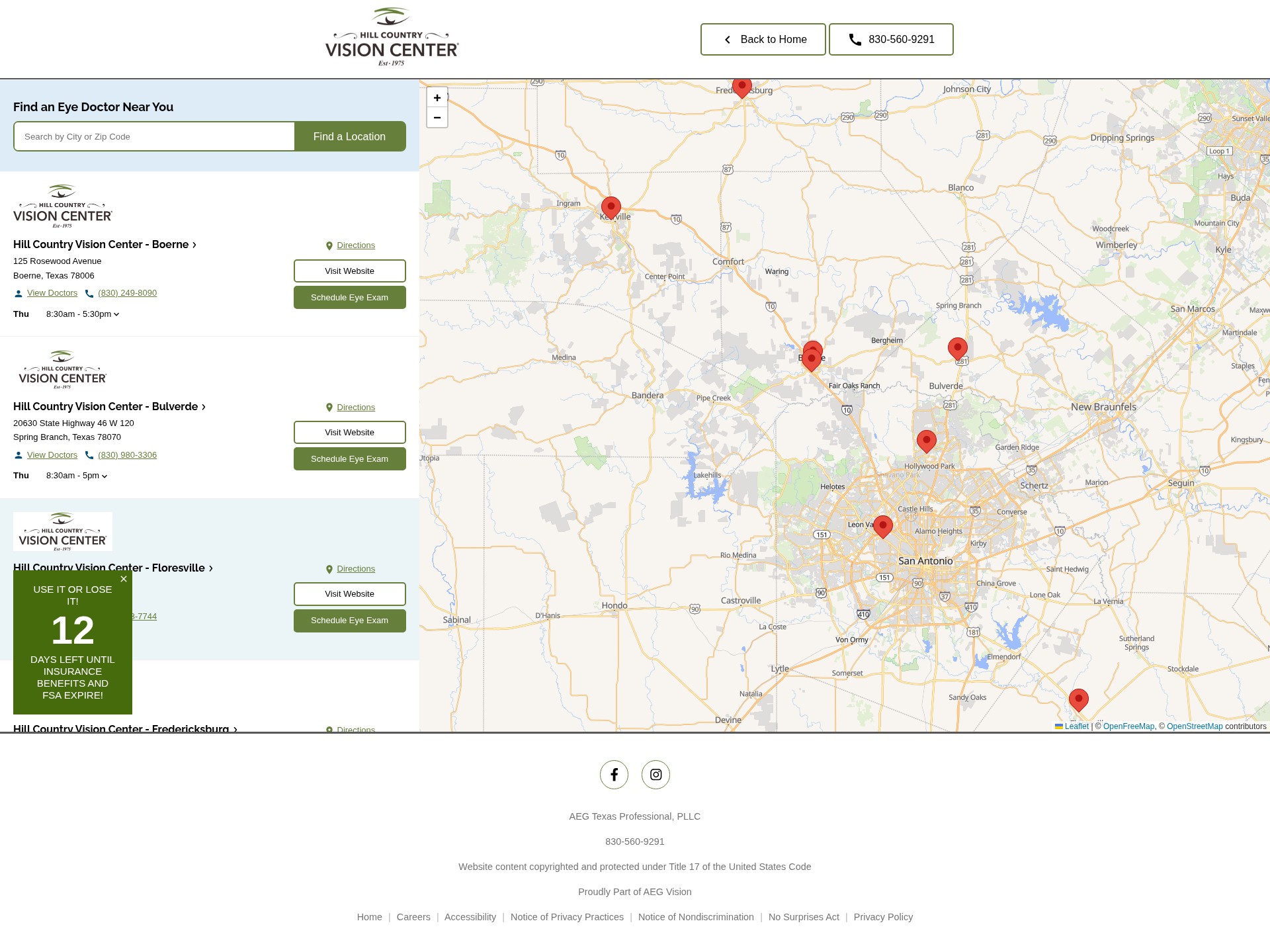
Task: Click the 'Proudly Part of AEG Vision' text
Action: point(635,892)
